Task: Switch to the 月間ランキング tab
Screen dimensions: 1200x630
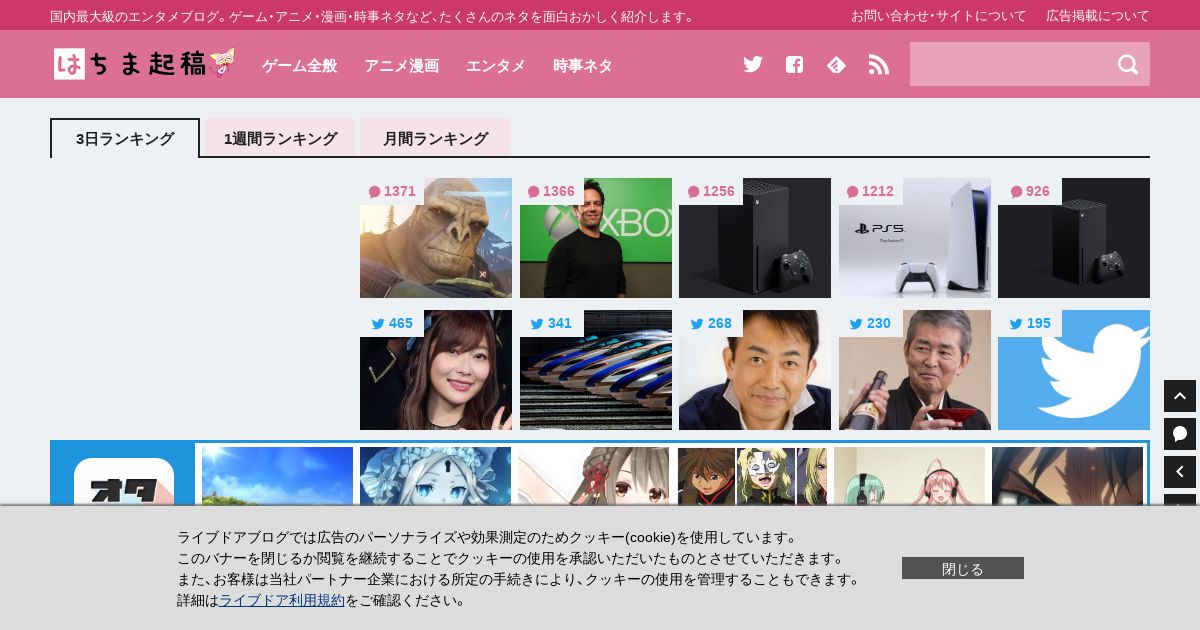Action: pyautogui.click(x=435, y=138)
